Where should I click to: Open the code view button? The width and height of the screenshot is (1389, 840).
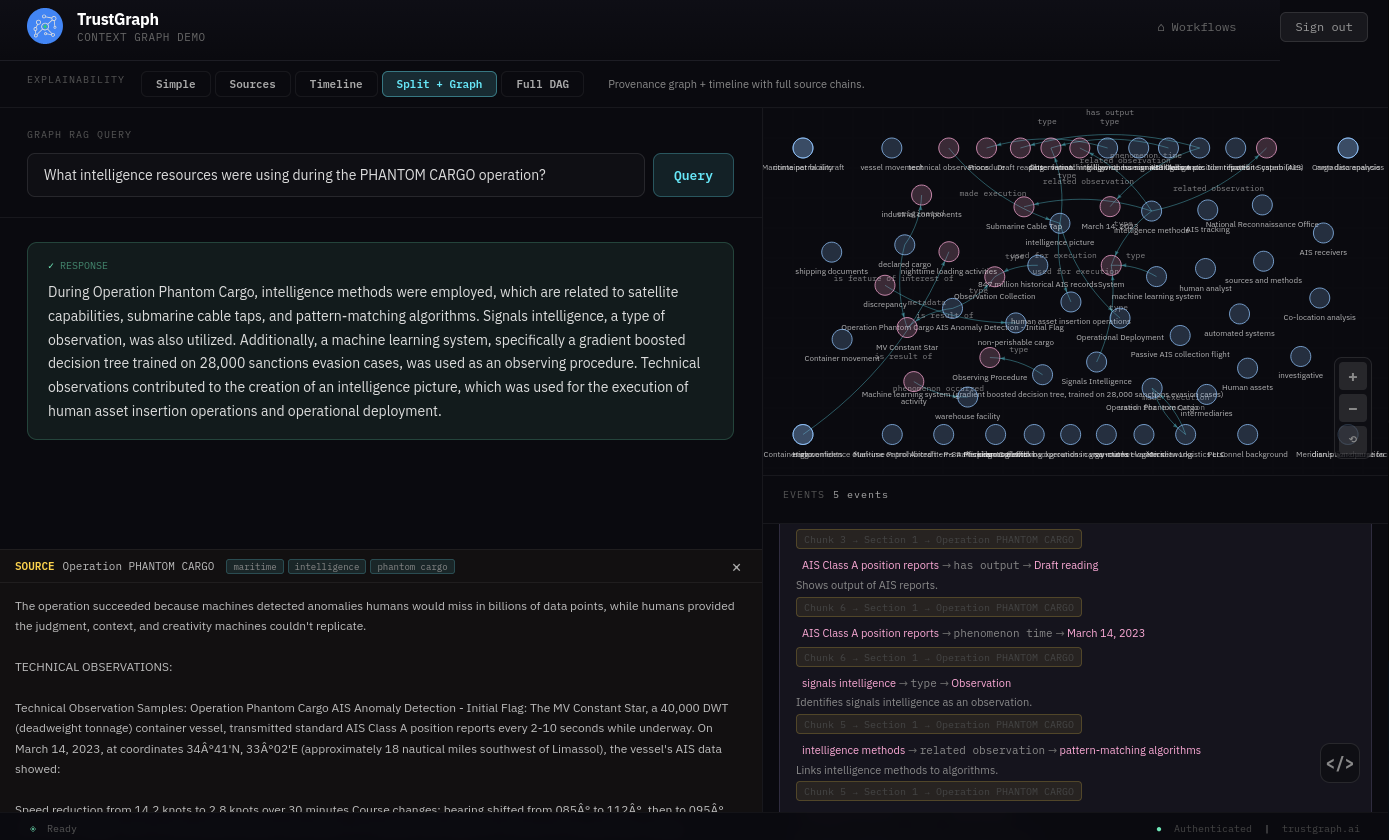coord(1340,763)
